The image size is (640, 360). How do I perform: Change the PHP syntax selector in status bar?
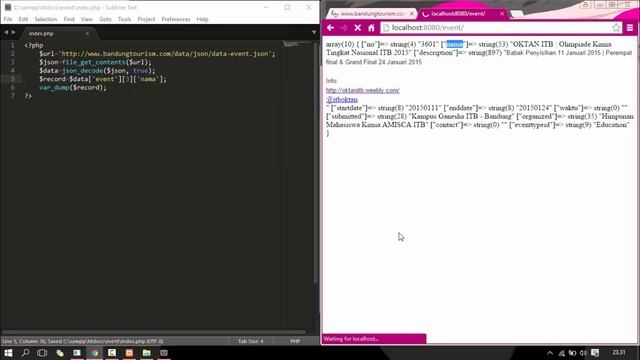point(296,341)
